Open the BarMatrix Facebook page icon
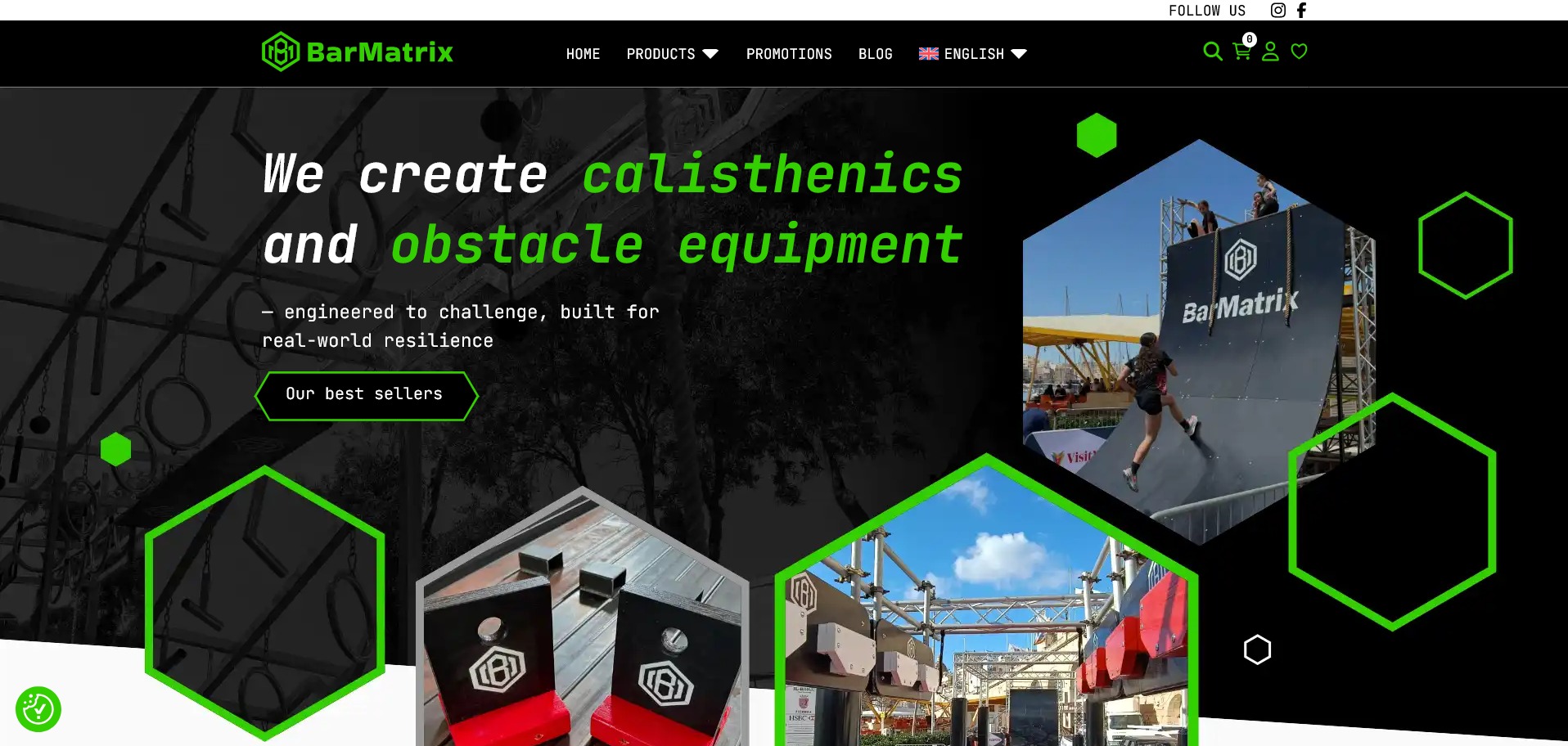Screen dimensions: 1568x746 1301,10
